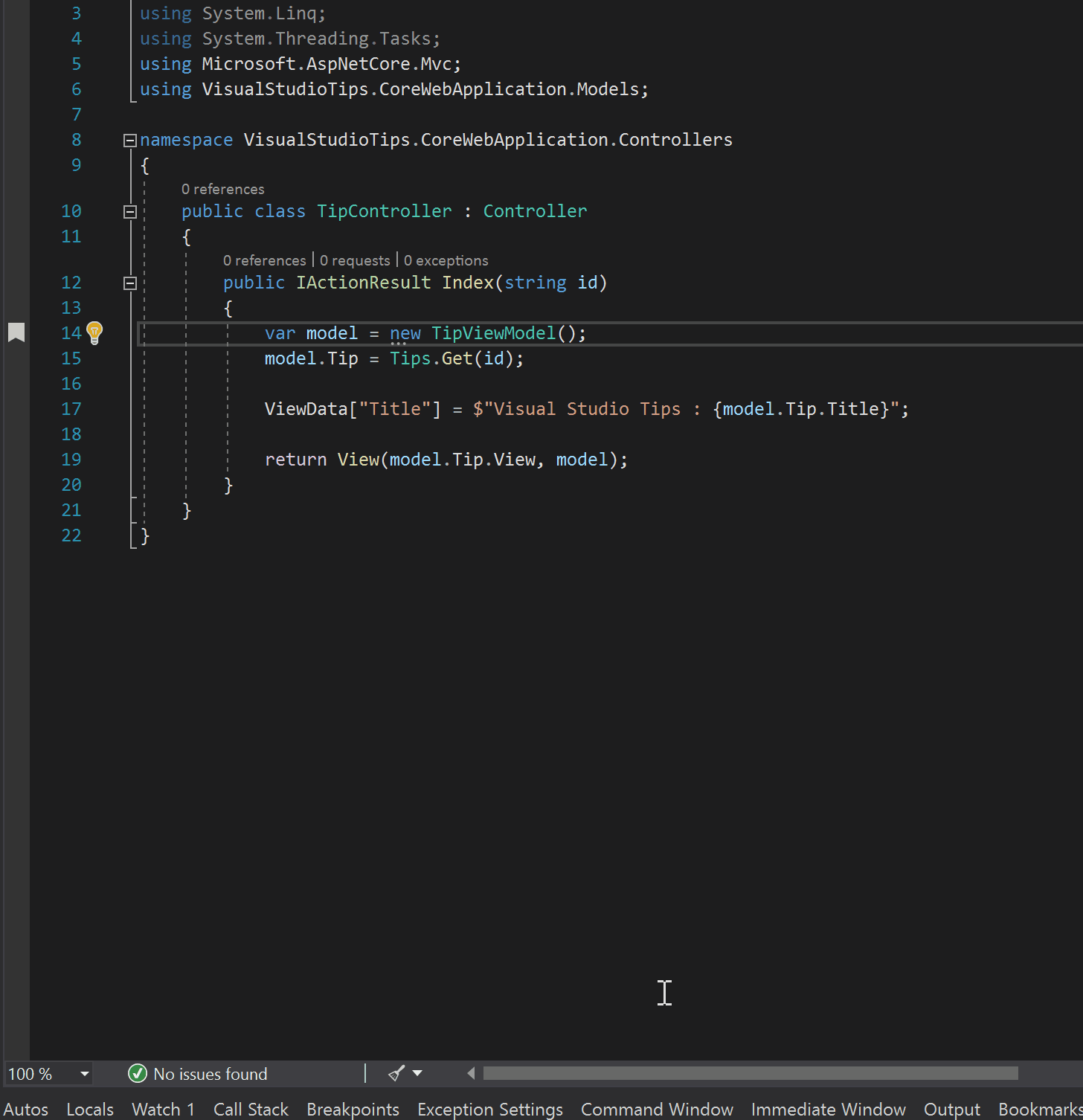
Task: Click the 0 requests CodeLens link above Index
Action: pos(355,260)
